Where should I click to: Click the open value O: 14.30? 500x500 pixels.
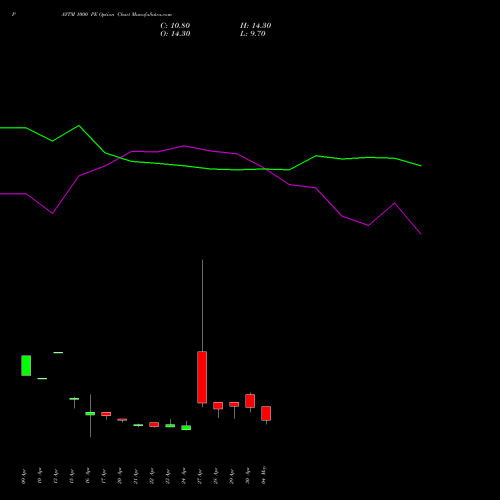175,34
